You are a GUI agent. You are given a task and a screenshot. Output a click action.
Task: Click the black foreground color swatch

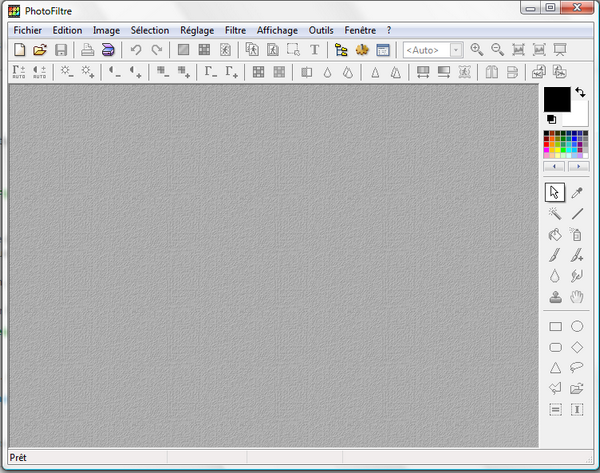[555, 97]
